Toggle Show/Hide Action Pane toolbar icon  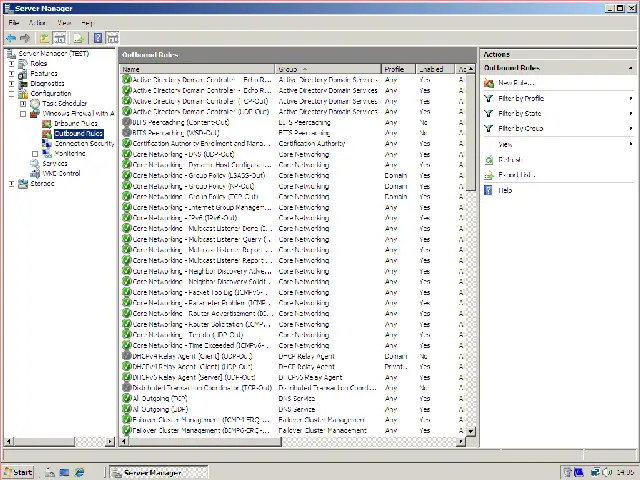click(x=112, y=38)
